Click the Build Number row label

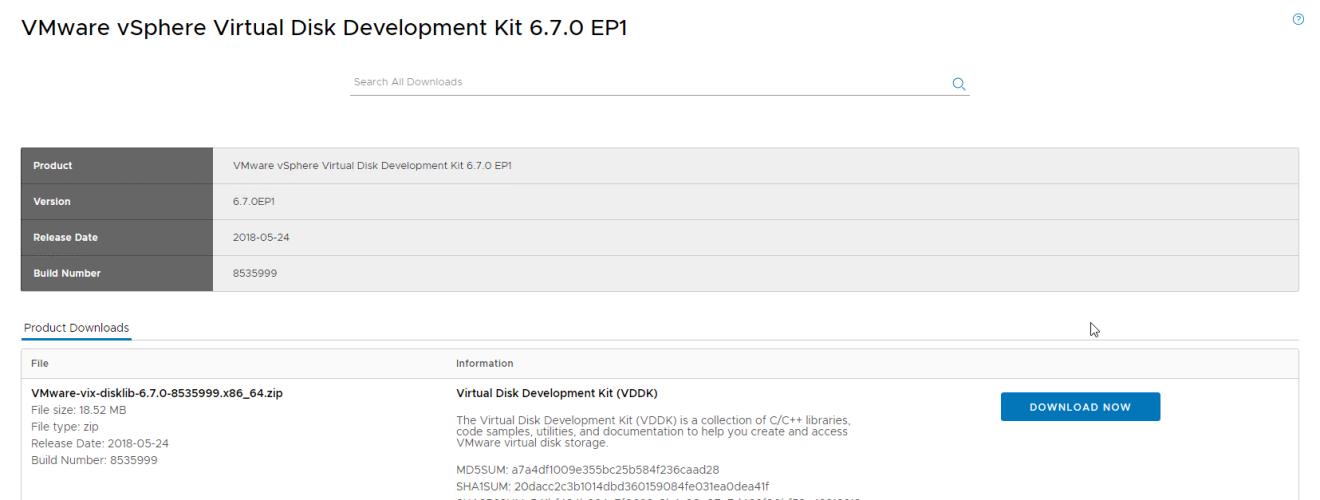[x=67, y=273]
